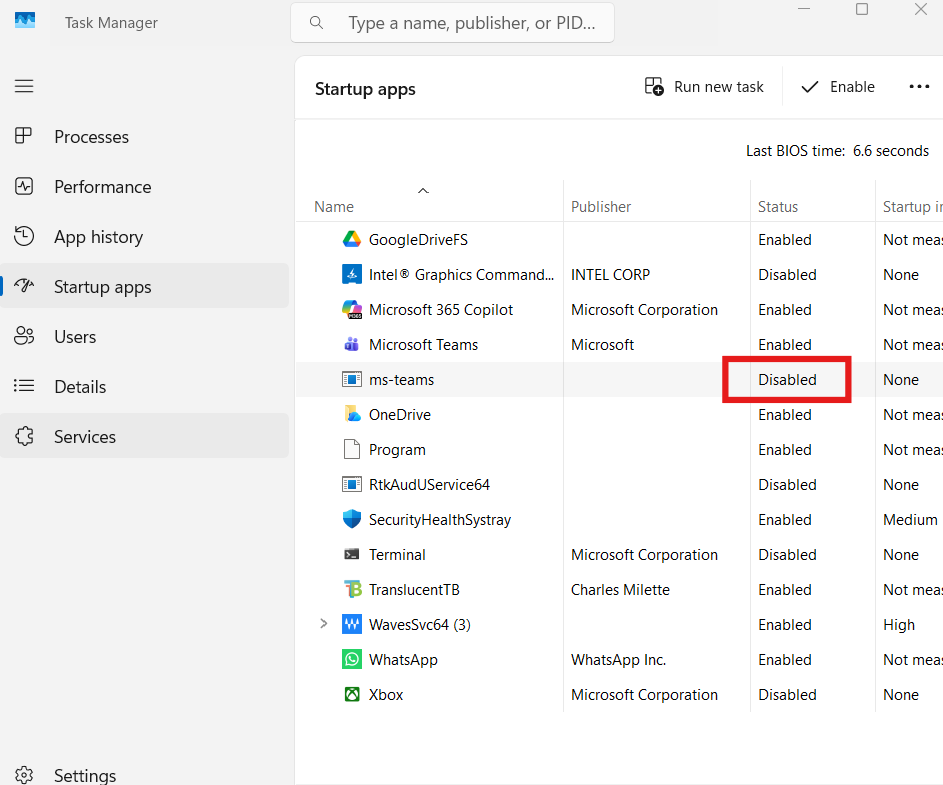Click the GoogleDriveFS startup app icon
Image resolution: width=943 pixels, height=785 pixels.
coord(352,239)
